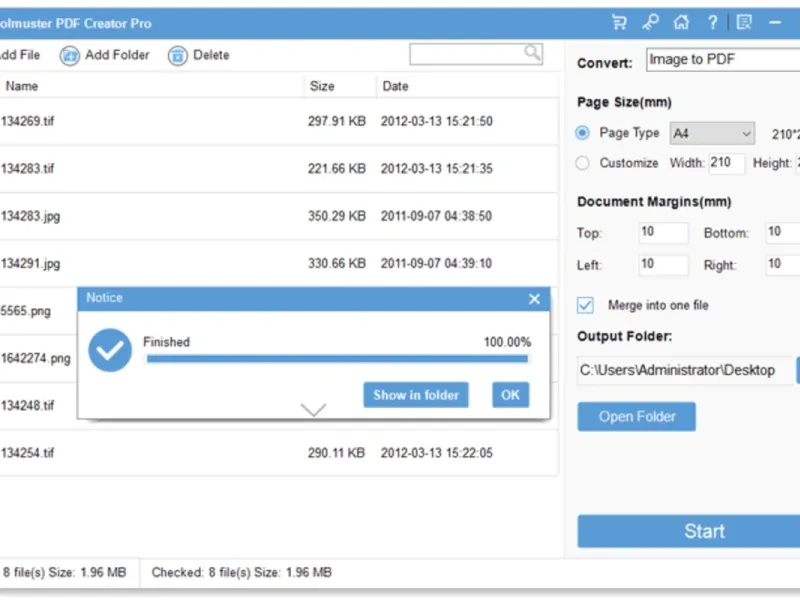
Task: Click the search magnifier icon
Action: [x=532, y=52]
